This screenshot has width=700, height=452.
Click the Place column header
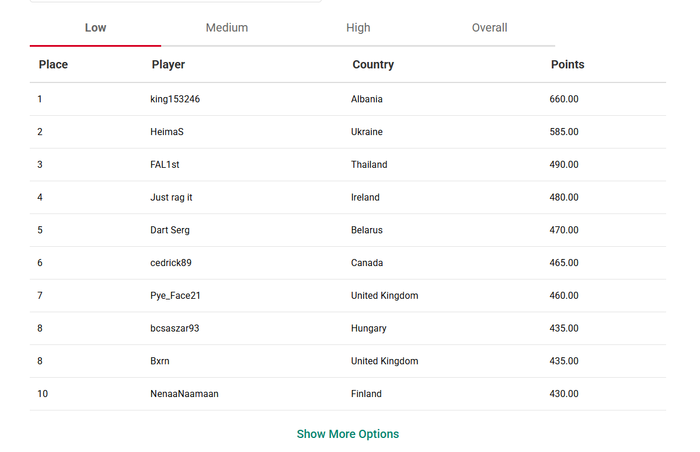click(53, 65)
